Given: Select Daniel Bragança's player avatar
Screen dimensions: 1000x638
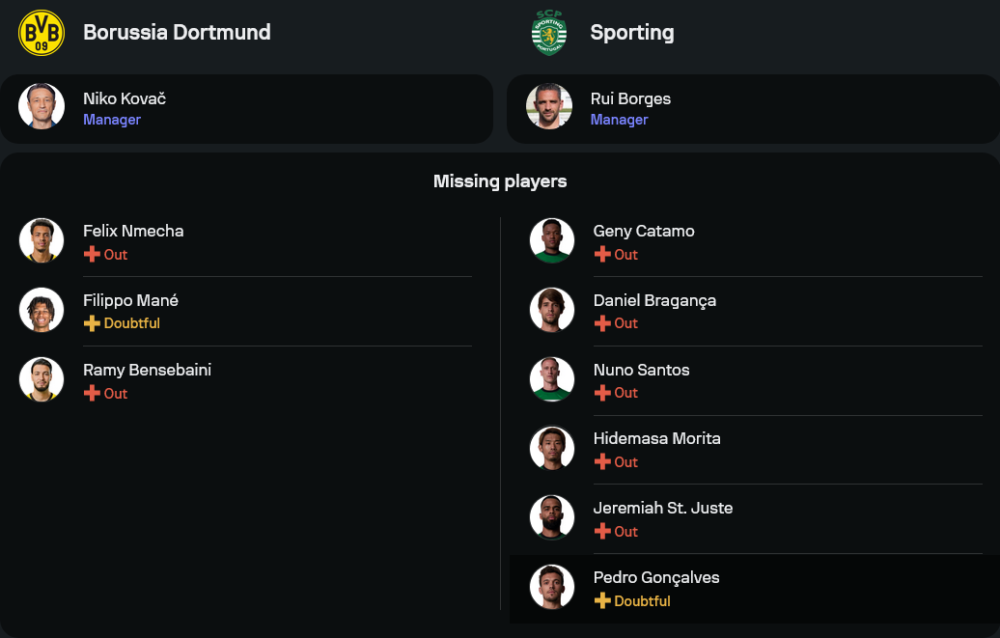Looking at the screenshot, I should (552, 310).
